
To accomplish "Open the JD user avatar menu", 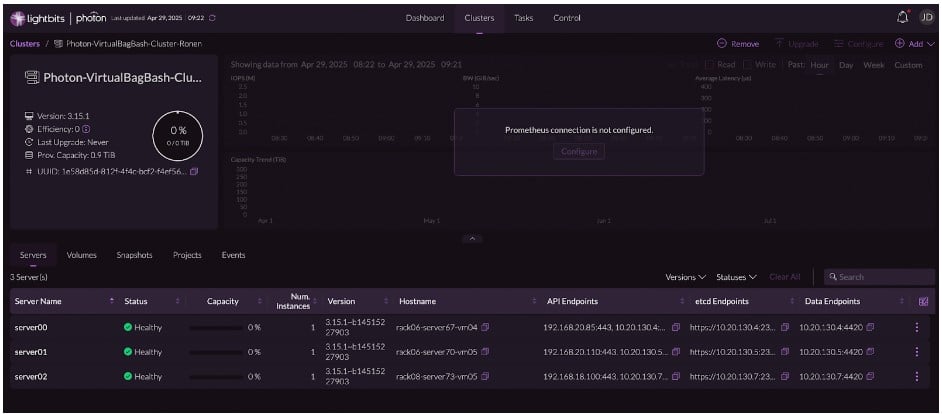I will (926, 17).
